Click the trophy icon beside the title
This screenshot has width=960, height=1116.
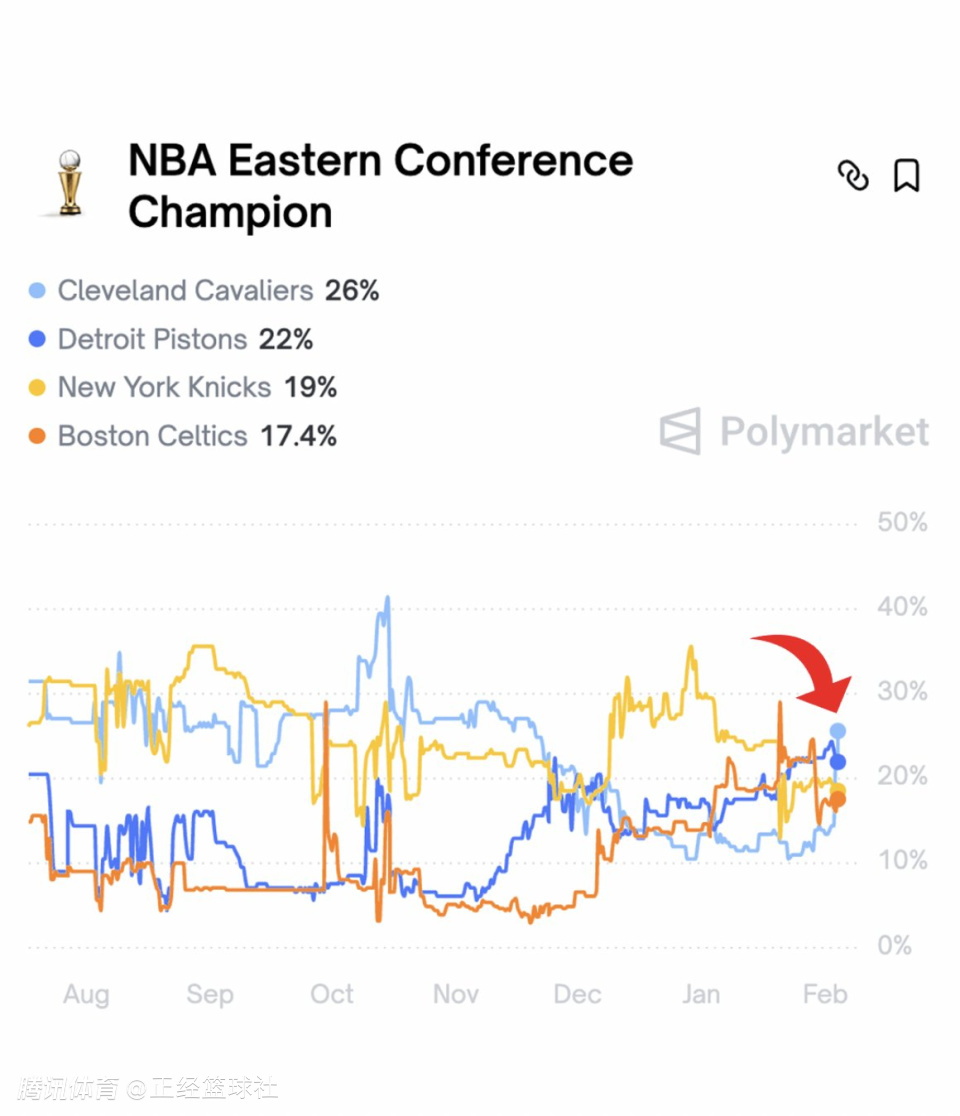(x=69, y=184)
